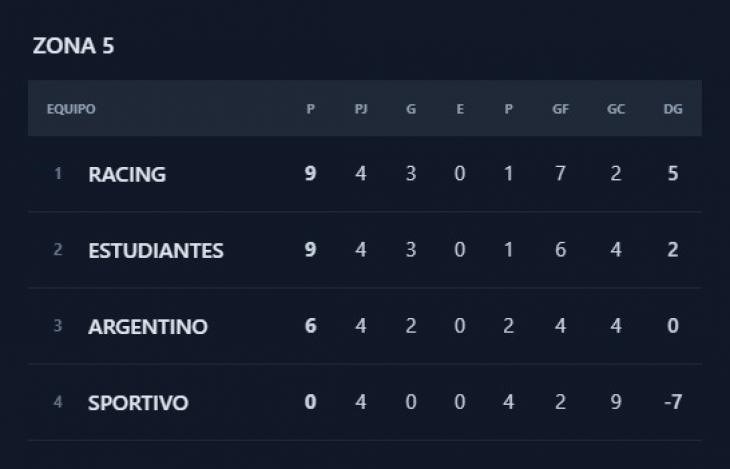Click position number 1 beside Racing
Viewport: 730px width, 469px height.
(58, 174)
